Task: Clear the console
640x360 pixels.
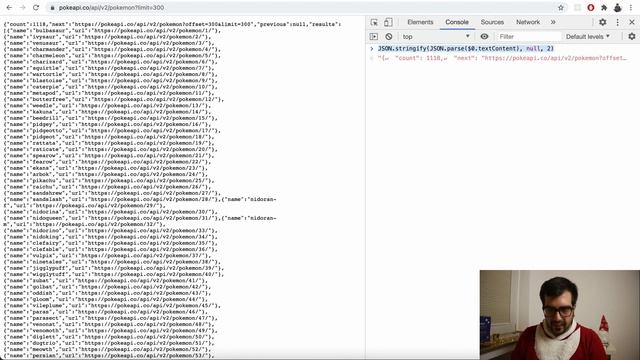Action: (x=389, y=37)
